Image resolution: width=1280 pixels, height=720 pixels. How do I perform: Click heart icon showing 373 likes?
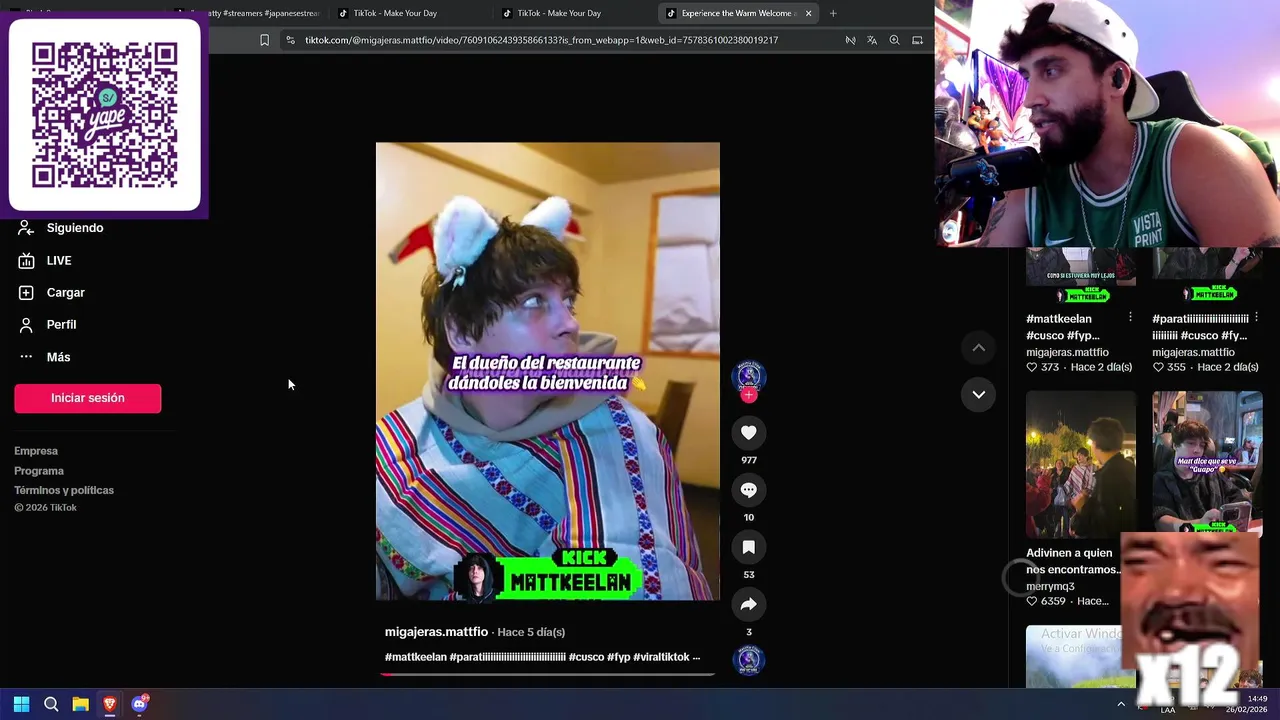(x=1032, y=367)
